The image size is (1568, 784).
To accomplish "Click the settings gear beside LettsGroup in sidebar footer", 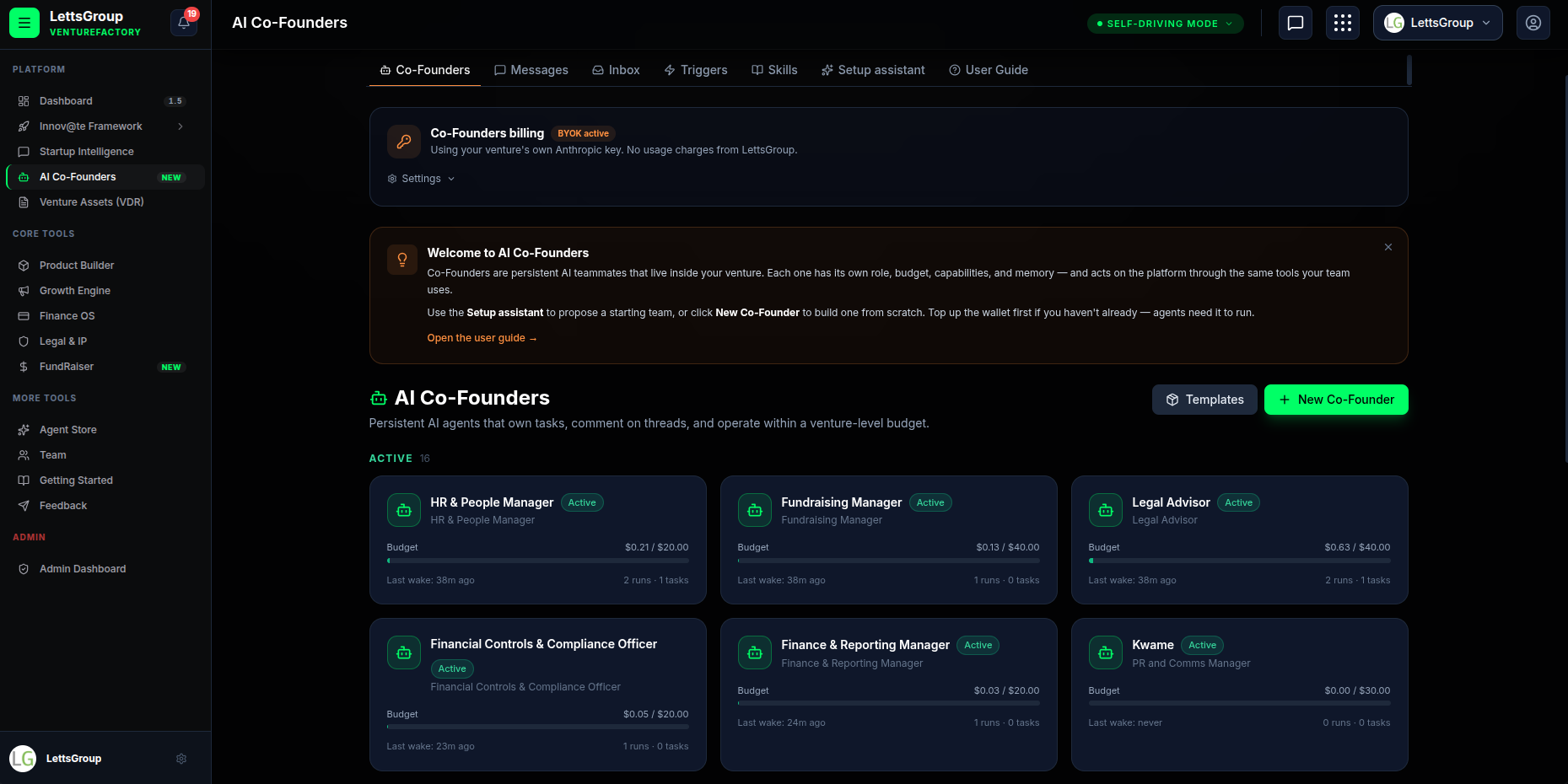I will coord(181,759).
